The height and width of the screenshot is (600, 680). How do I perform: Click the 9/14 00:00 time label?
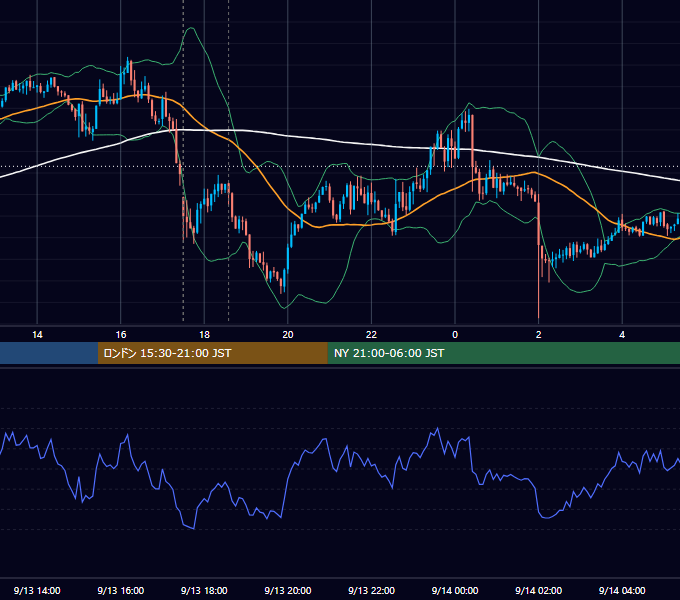click(x=455, y=590)
